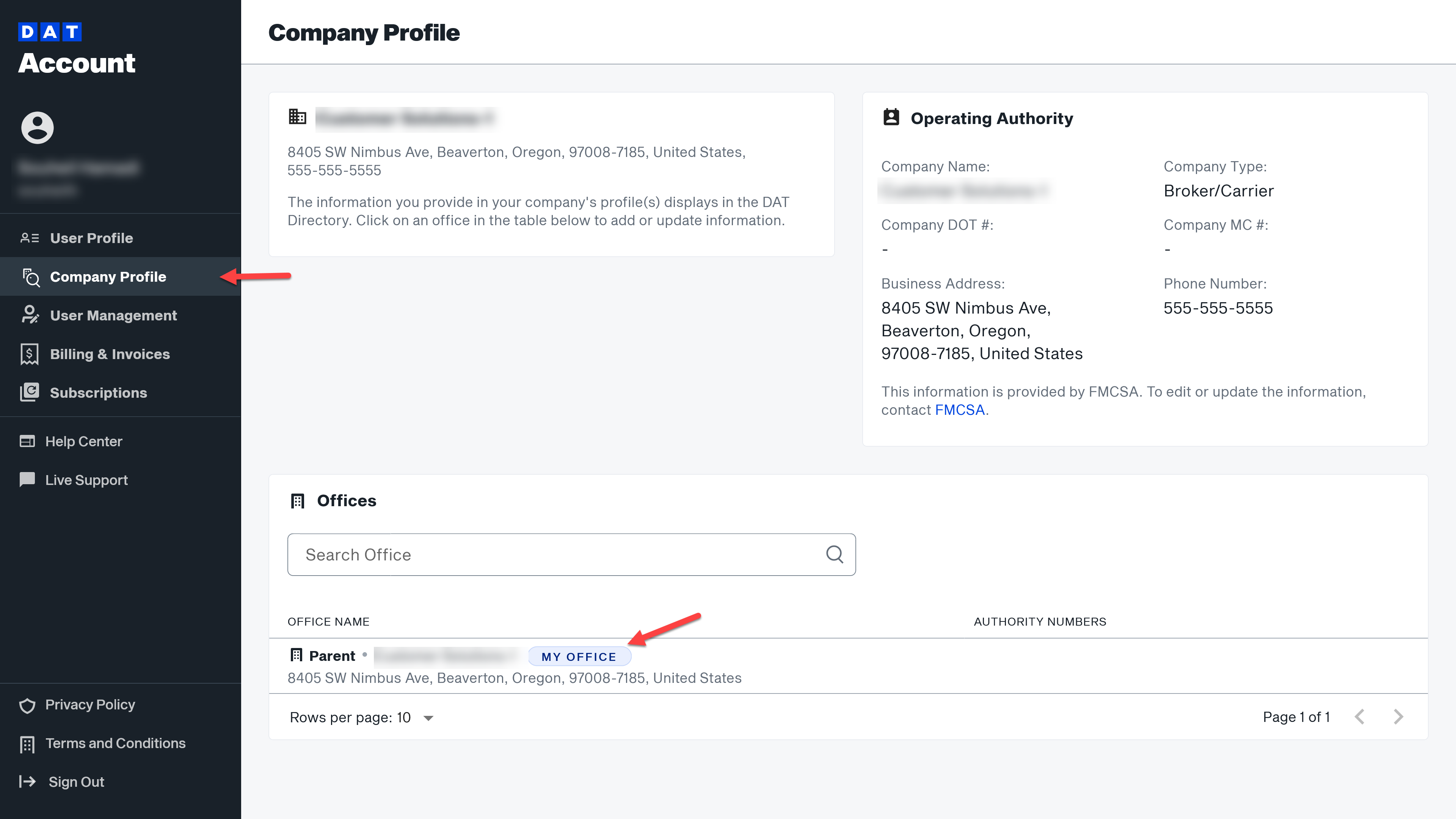Click the DAT logo
This screenshot has height=819, width=1456.
point(50,32)
